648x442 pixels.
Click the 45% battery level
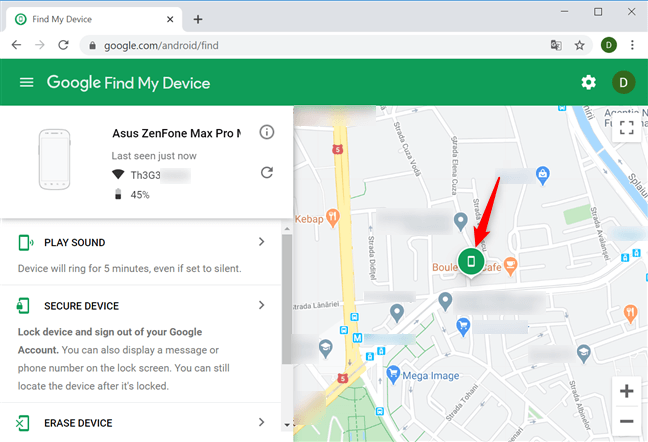140,195
